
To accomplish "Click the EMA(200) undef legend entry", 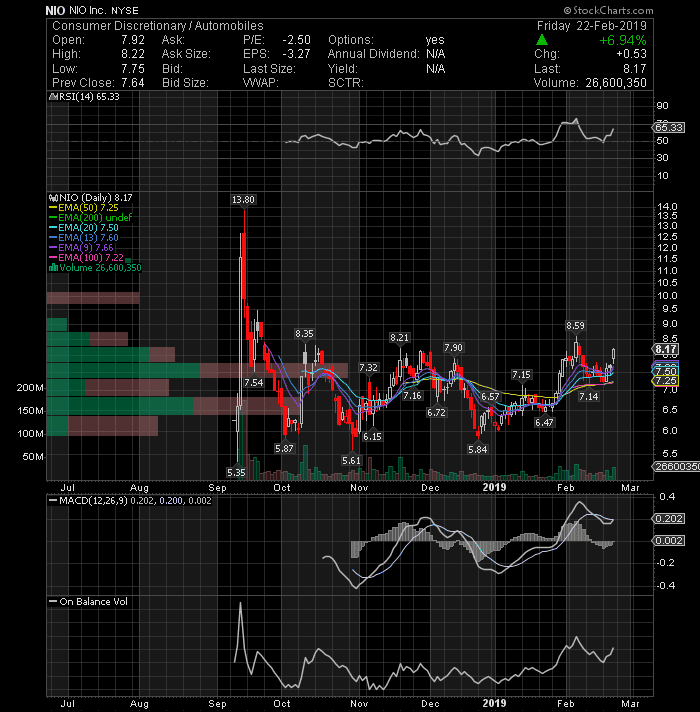I will click(95, 218).
